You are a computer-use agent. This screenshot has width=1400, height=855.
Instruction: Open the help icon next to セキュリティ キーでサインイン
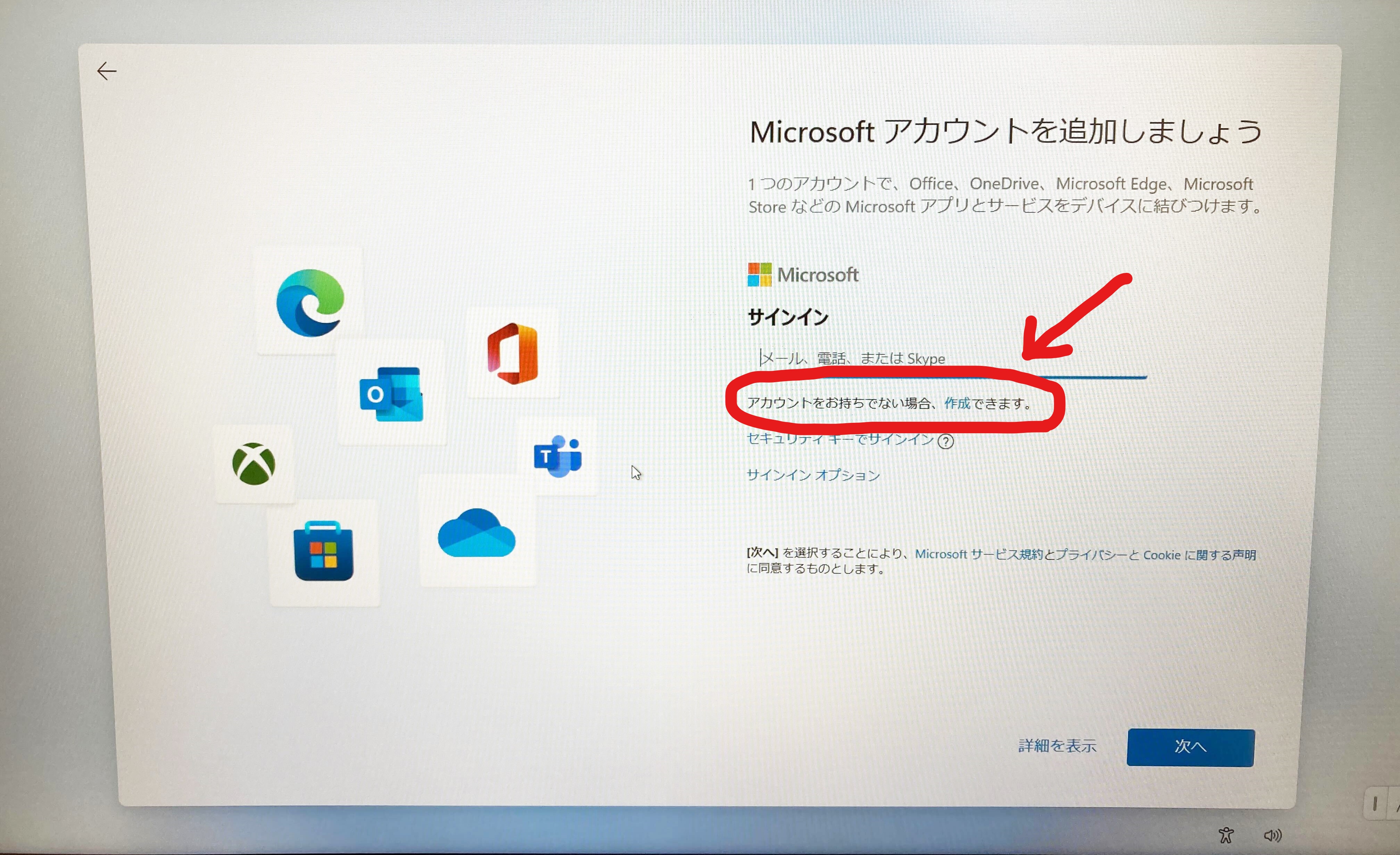coord(945,441)
